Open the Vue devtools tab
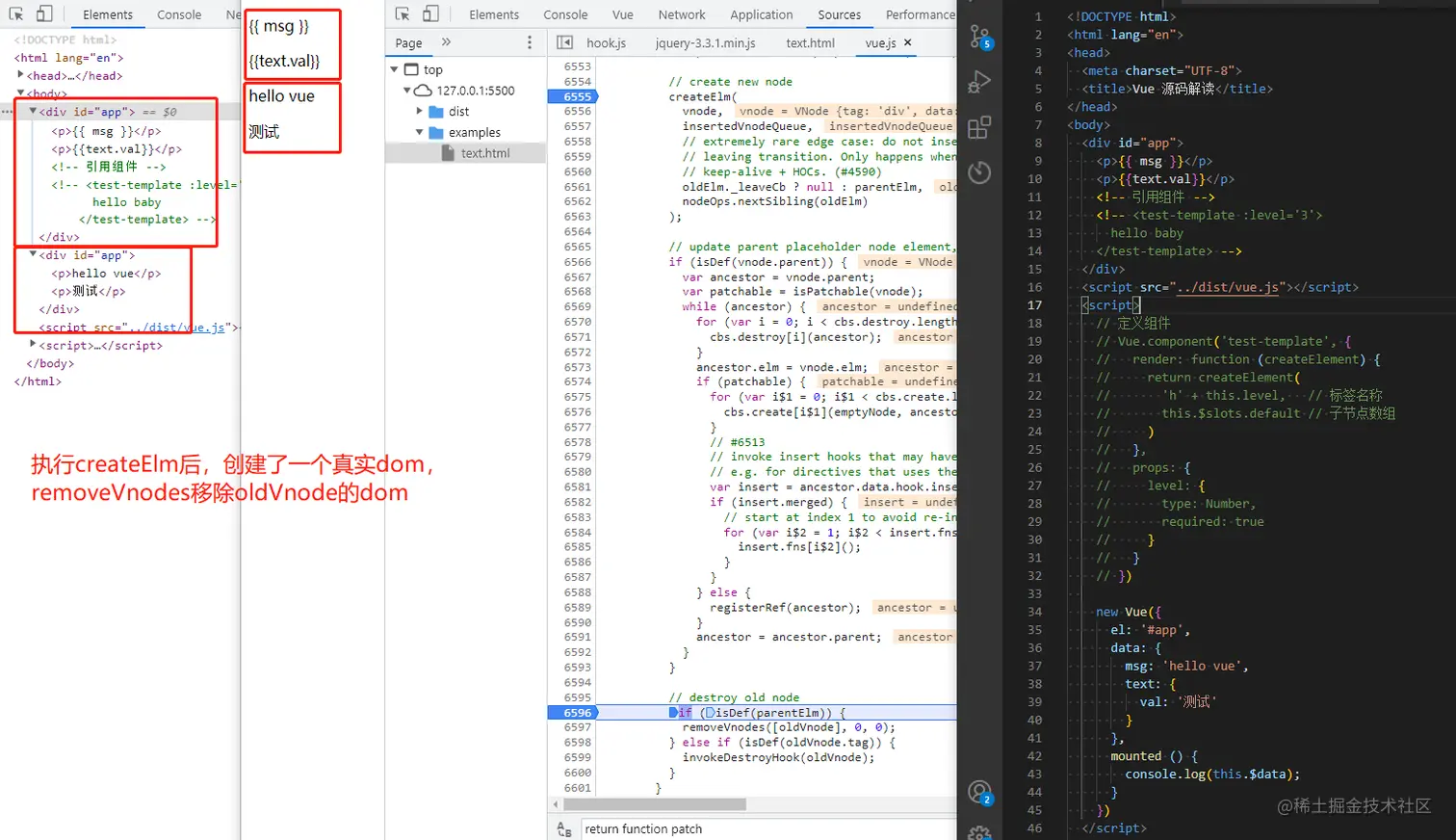Viewport: 1456px width, 840px height. tap(623, 14)
